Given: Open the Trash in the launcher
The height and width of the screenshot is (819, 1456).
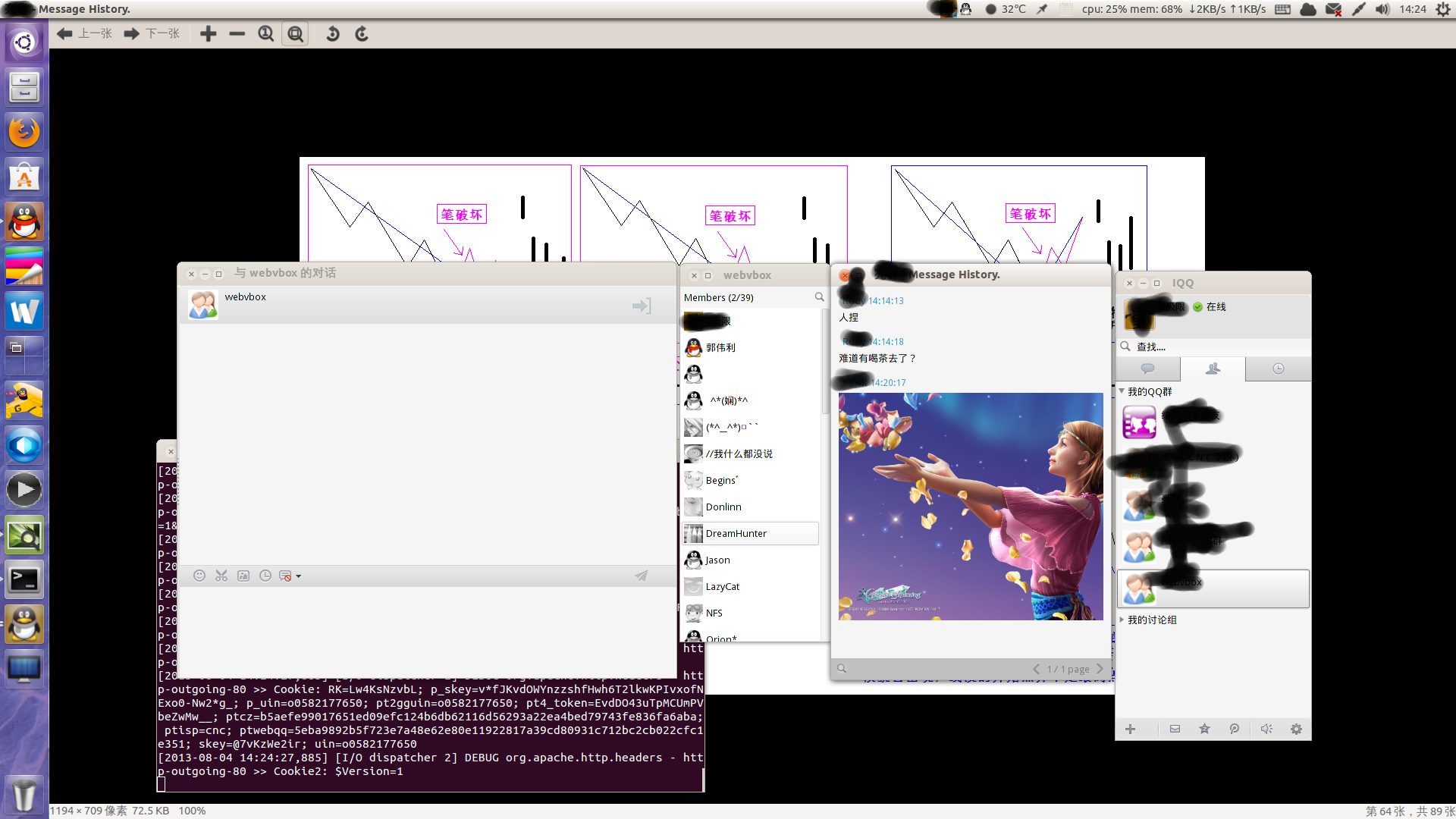Looking at the screenshot, I should pos(24,795).
